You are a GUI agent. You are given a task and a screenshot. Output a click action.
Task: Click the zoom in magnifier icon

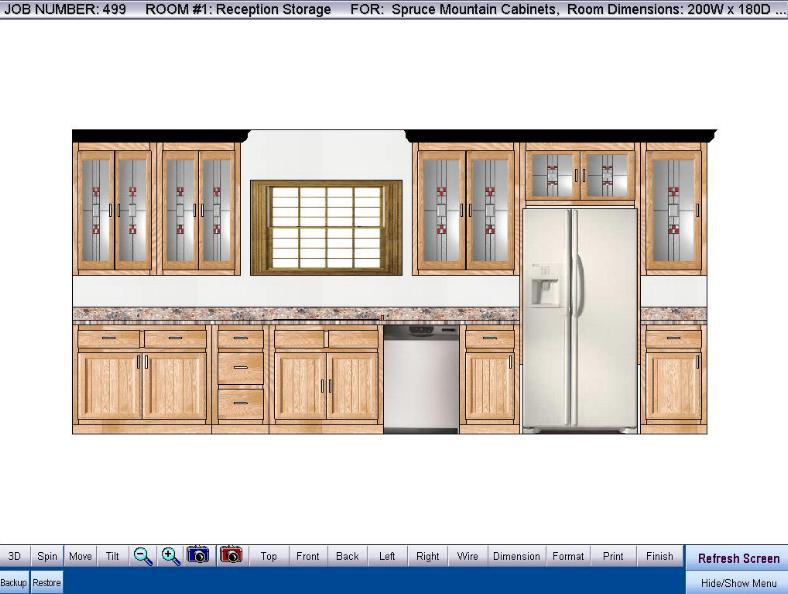tap(170, 556)
